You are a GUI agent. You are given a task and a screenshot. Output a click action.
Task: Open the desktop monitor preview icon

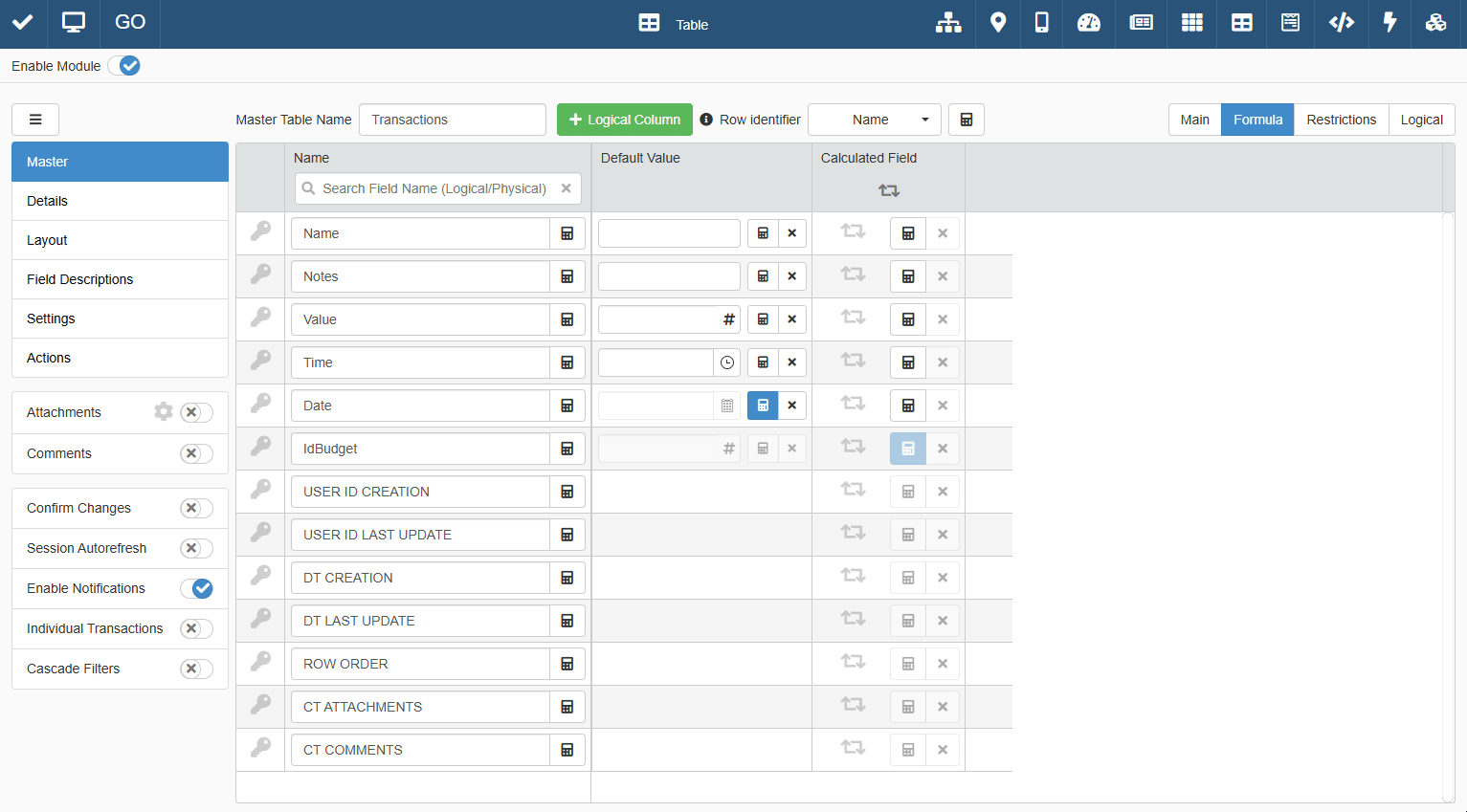[x=74, y=23]
